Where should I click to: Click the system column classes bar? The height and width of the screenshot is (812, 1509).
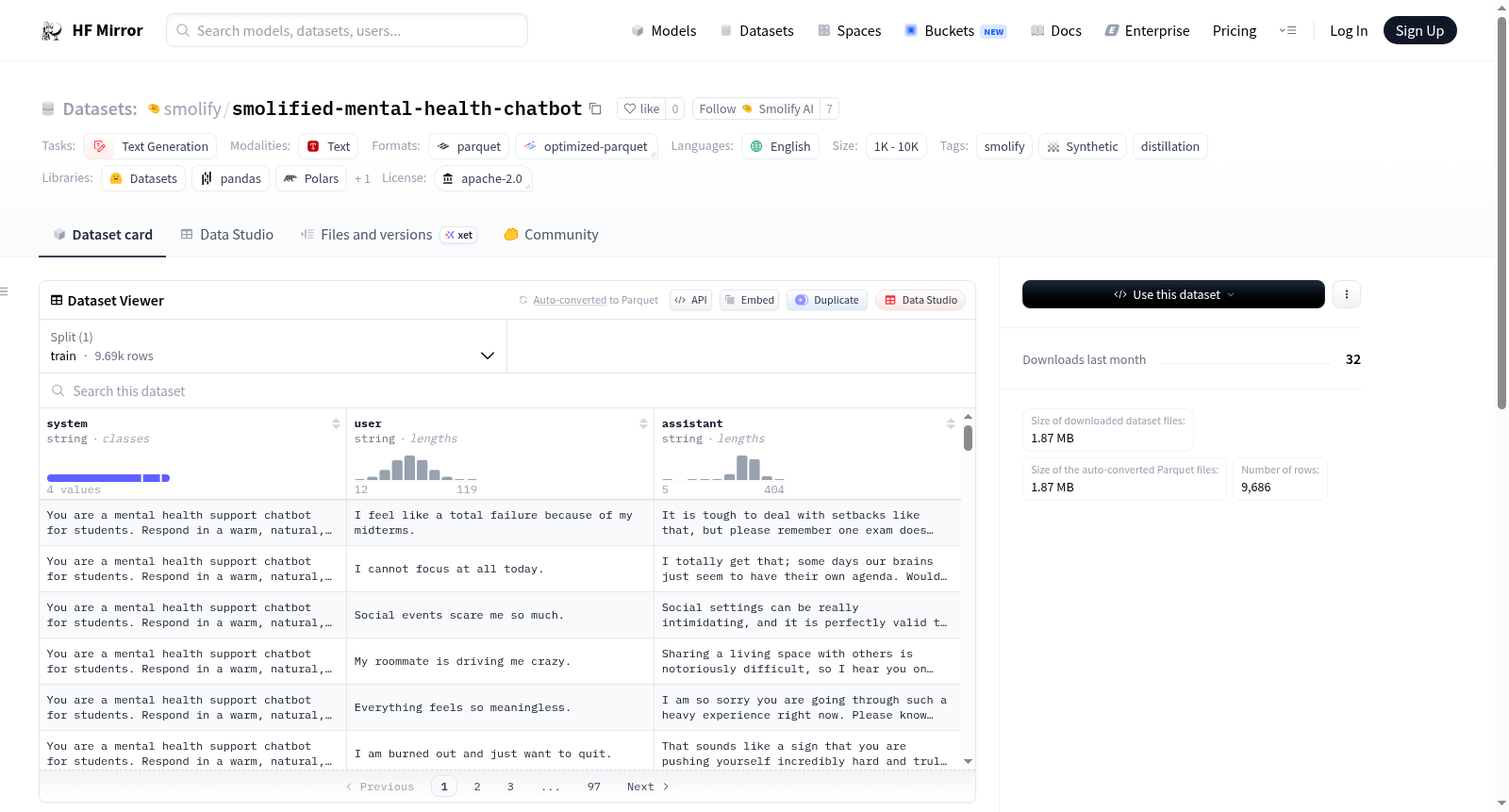coord(108,478)
